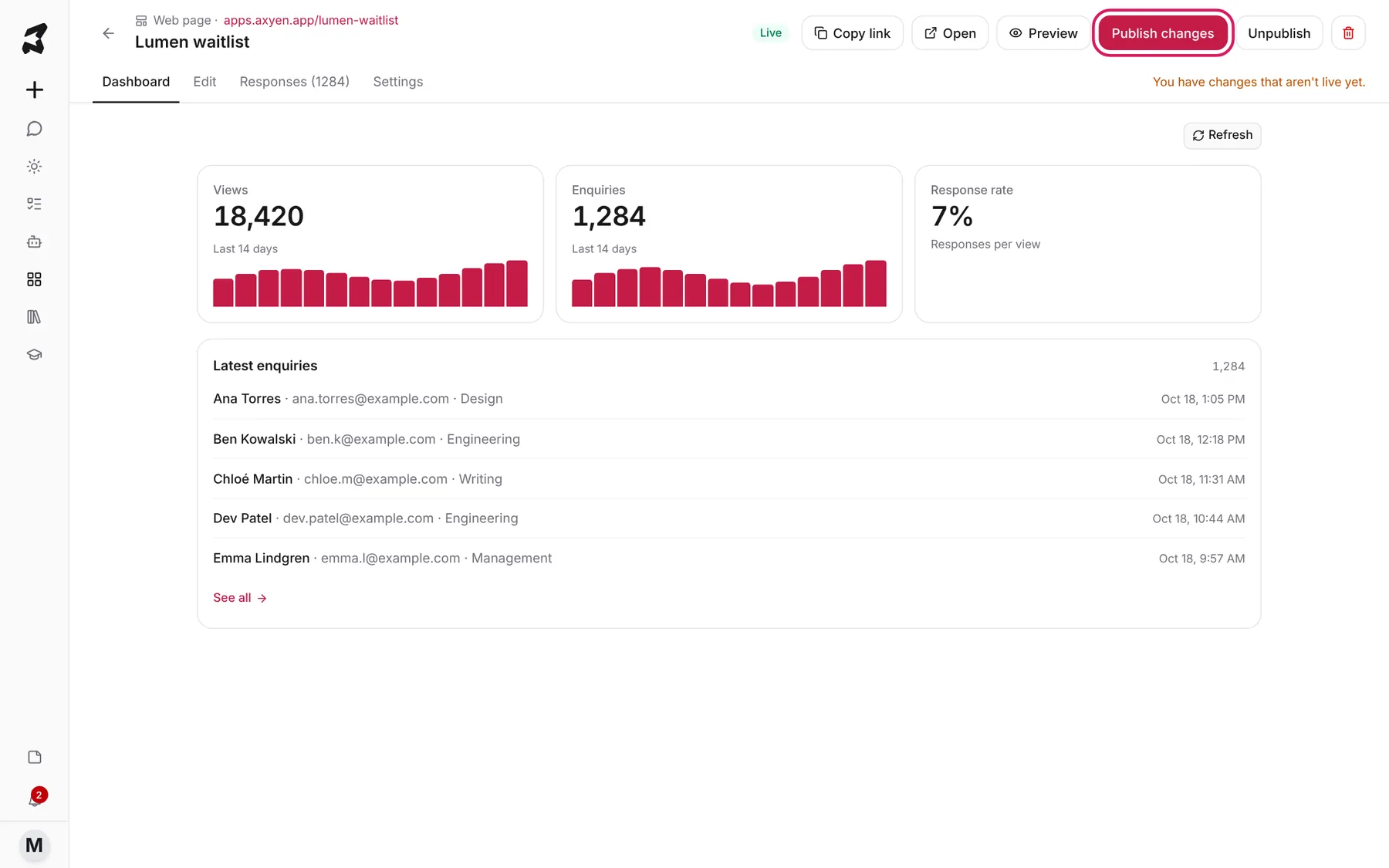Click the app logo in the sidebar

click(34, 39)
